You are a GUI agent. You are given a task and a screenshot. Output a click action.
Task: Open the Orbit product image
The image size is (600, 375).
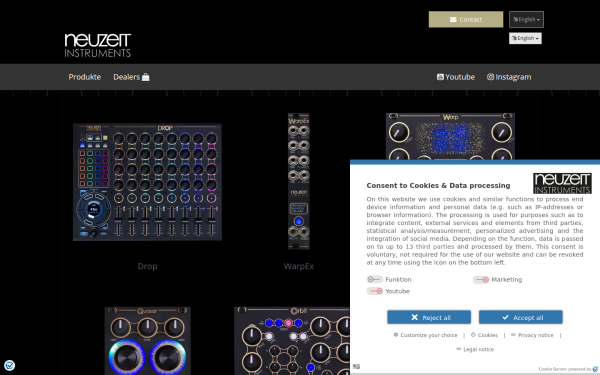tap(292, 341)
